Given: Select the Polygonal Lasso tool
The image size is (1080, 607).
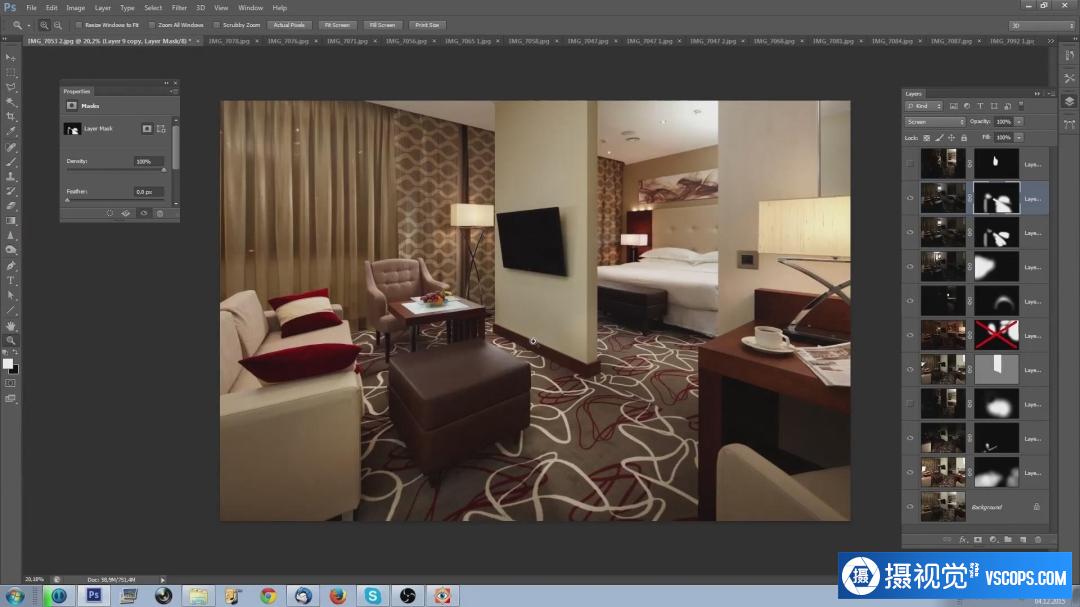Looking at the screenshot, I should [x=10, y=88].
